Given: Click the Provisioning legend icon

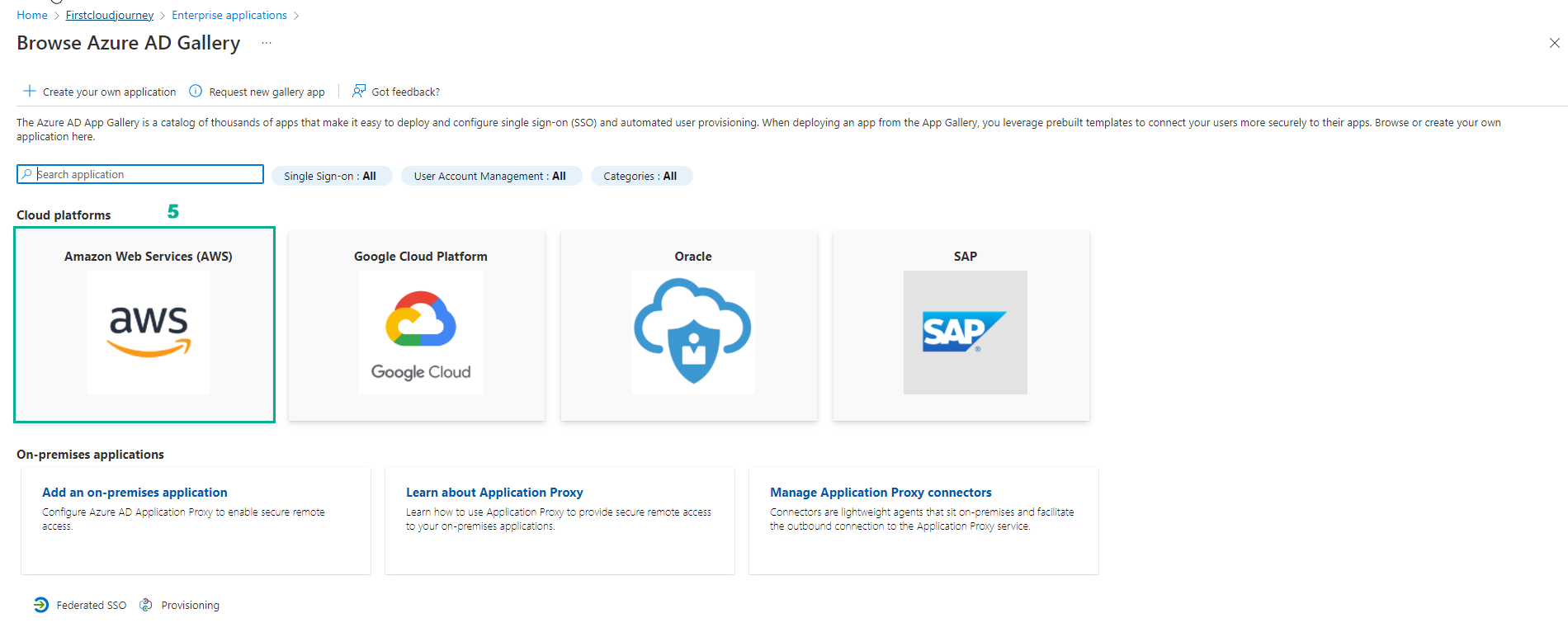Looking at the screenshot, I should click(146, 605).
